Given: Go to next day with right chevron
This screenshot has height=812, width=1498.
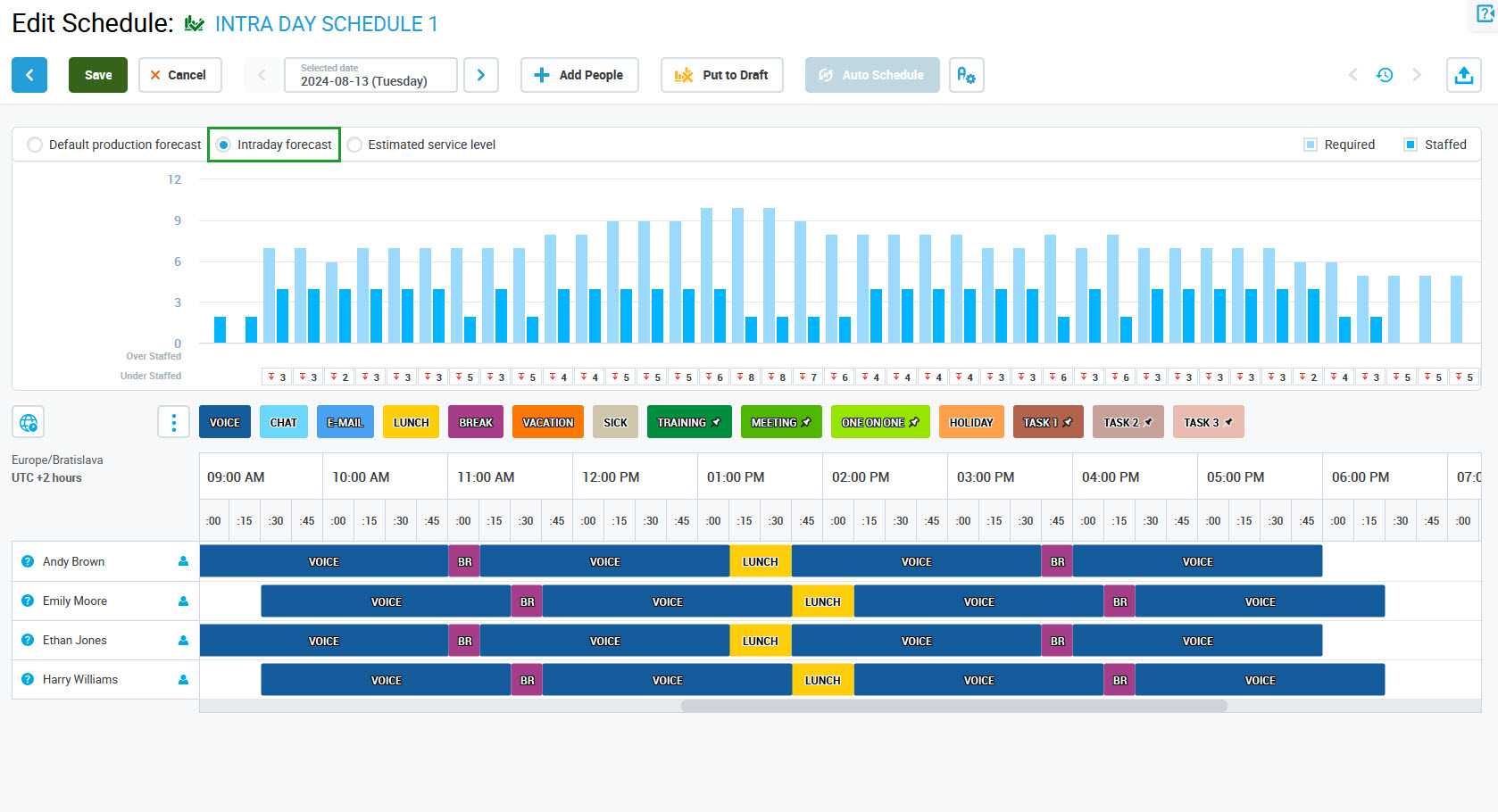Looking at the screenshot, I should click(x=481, y=75).
